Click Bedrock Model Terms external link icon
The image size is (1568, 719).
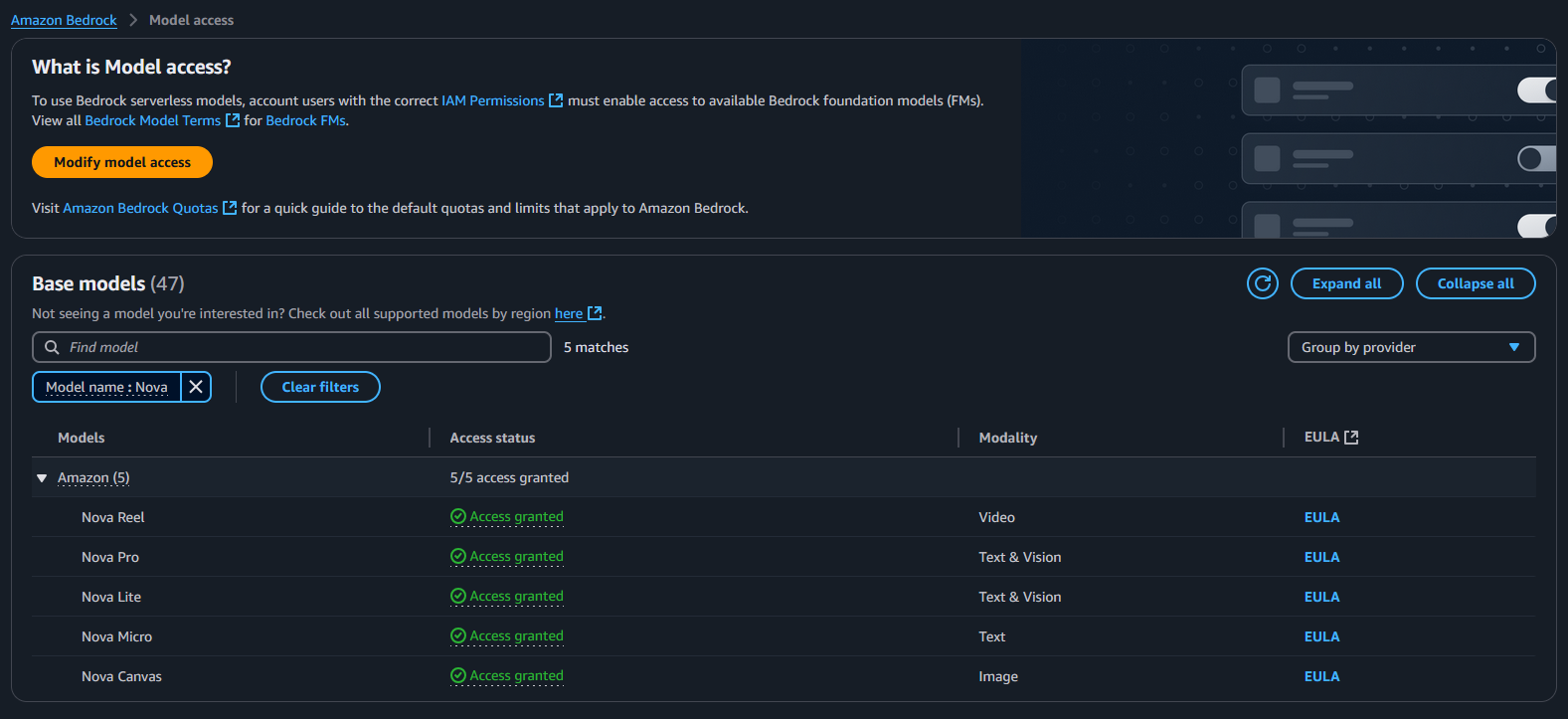(x=233, y=120)
